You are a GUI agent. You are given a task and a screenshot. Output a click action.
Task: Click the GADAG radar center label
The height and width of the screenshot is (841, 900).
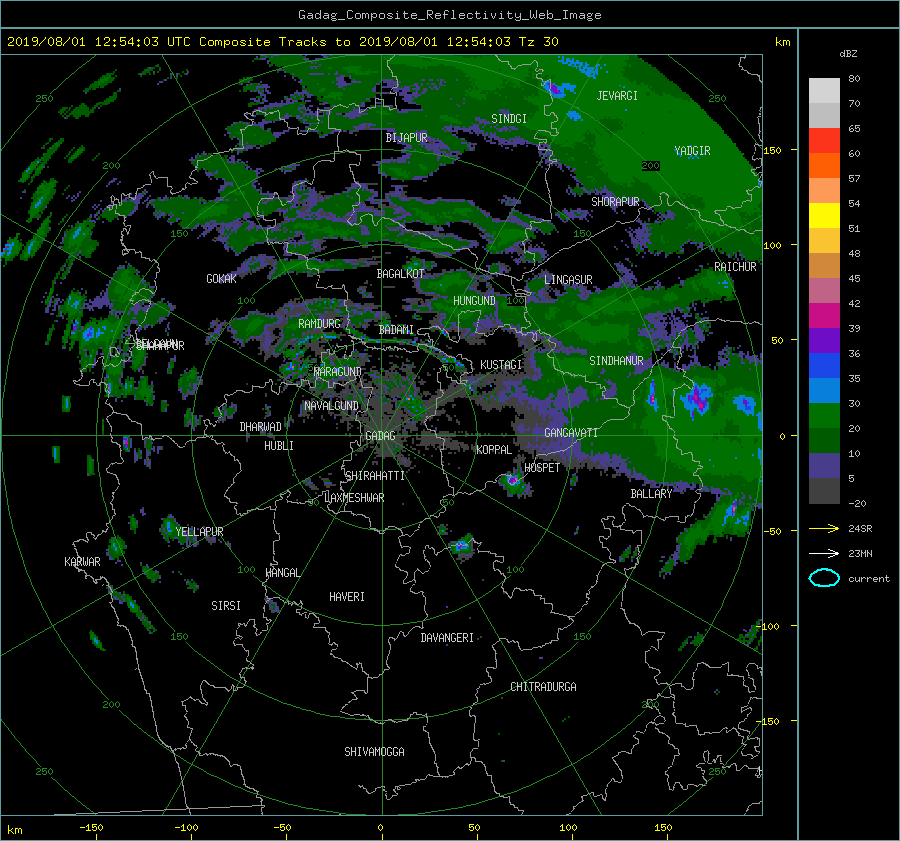coord(380,436)
